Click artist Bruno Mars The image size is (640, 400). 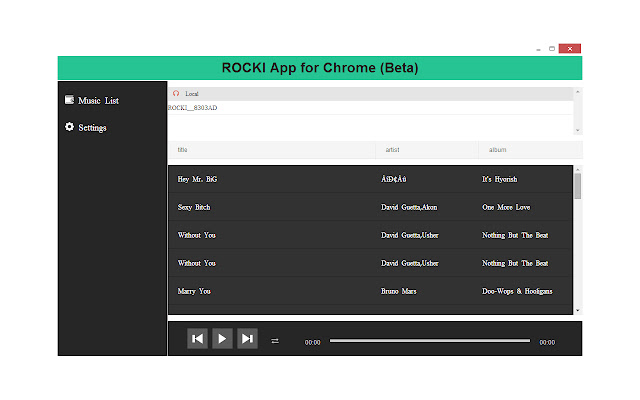(x=399, y=291)
